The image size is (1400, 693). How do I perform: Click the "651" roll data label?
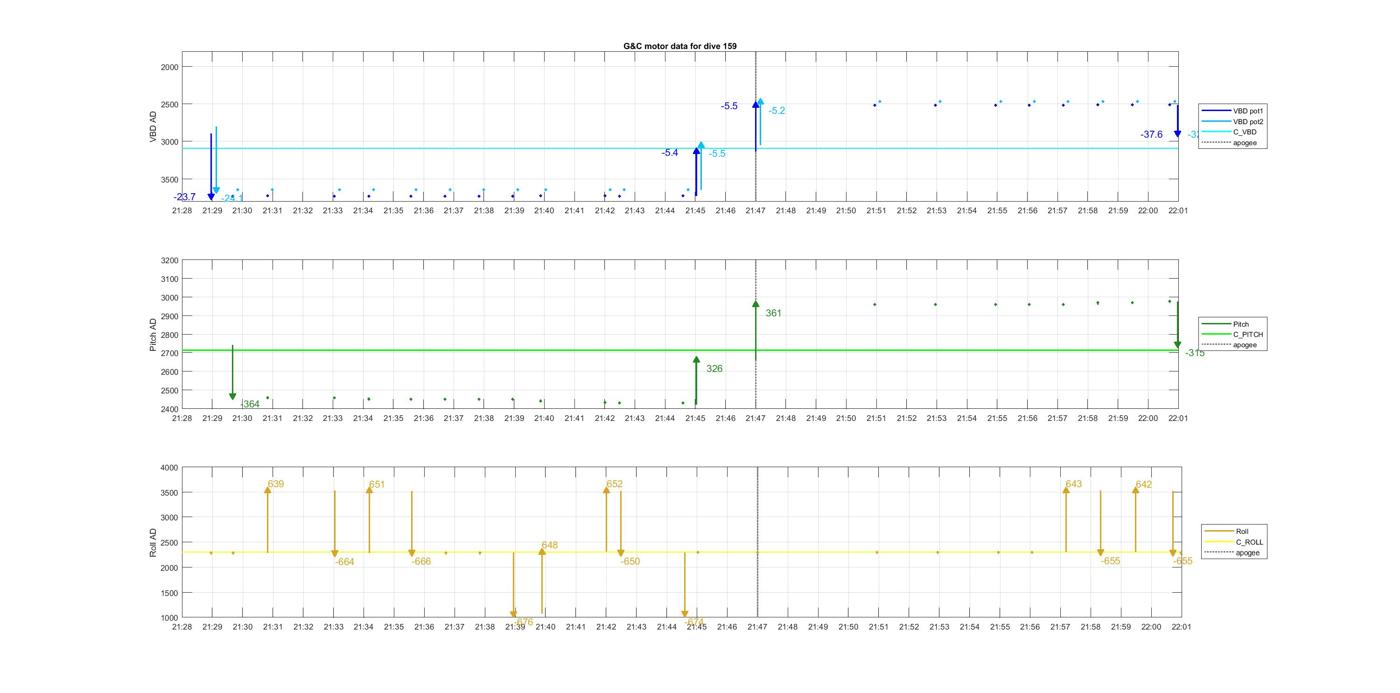click(x=377, y=484)
